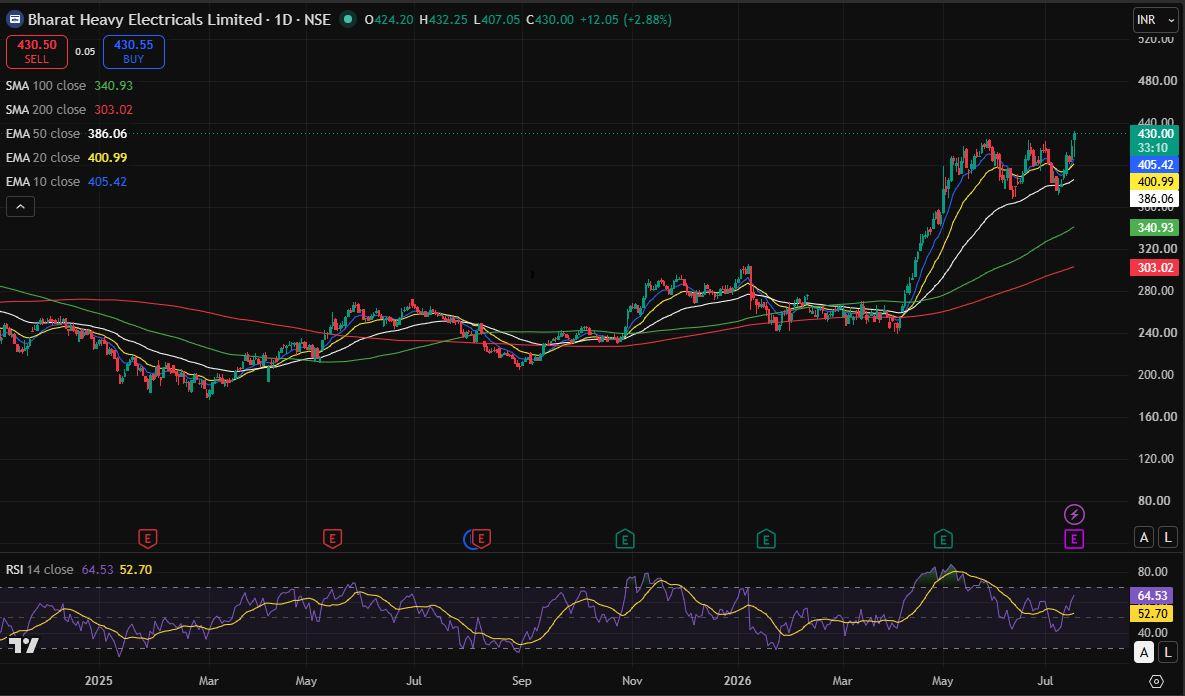Select the SMA 200 close indicator legend
This screenshot has height=696, width=1185.
70,110
